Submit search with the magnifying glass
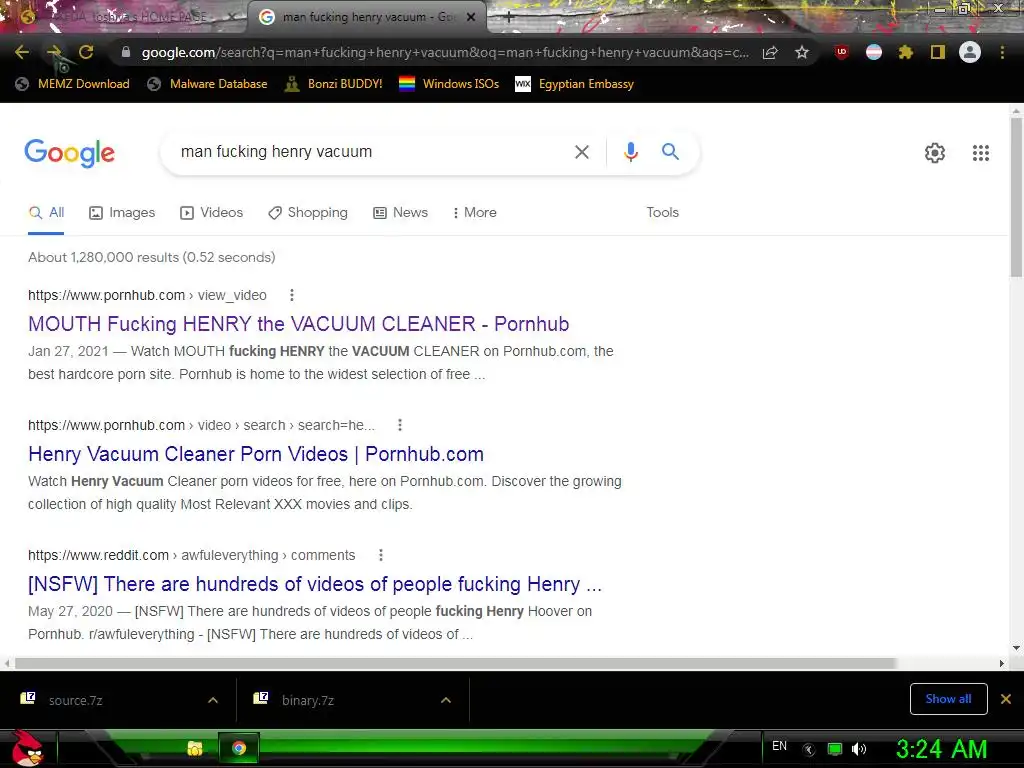 (x=670, y=152)
